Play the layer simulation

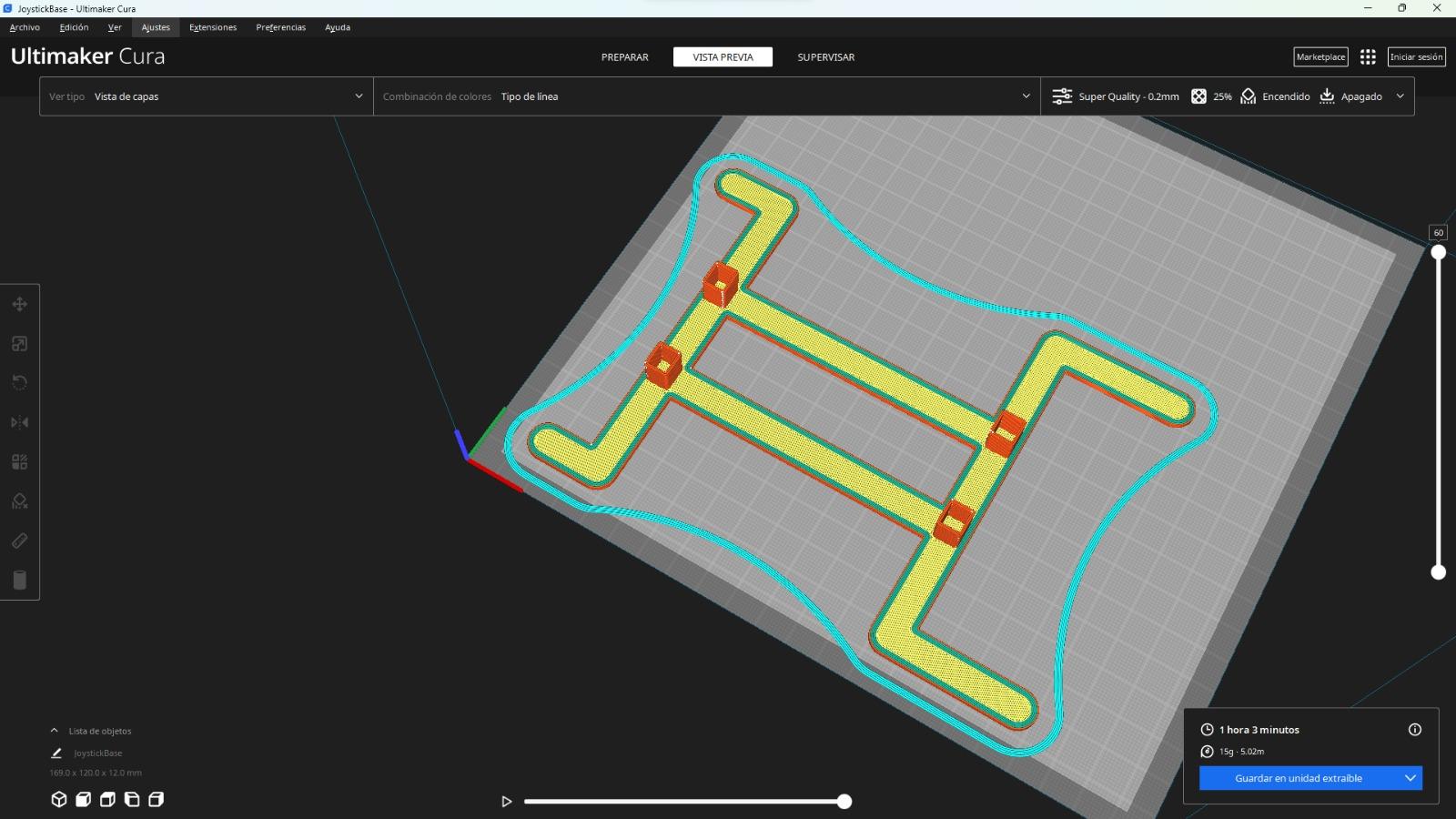pos(507,802)
